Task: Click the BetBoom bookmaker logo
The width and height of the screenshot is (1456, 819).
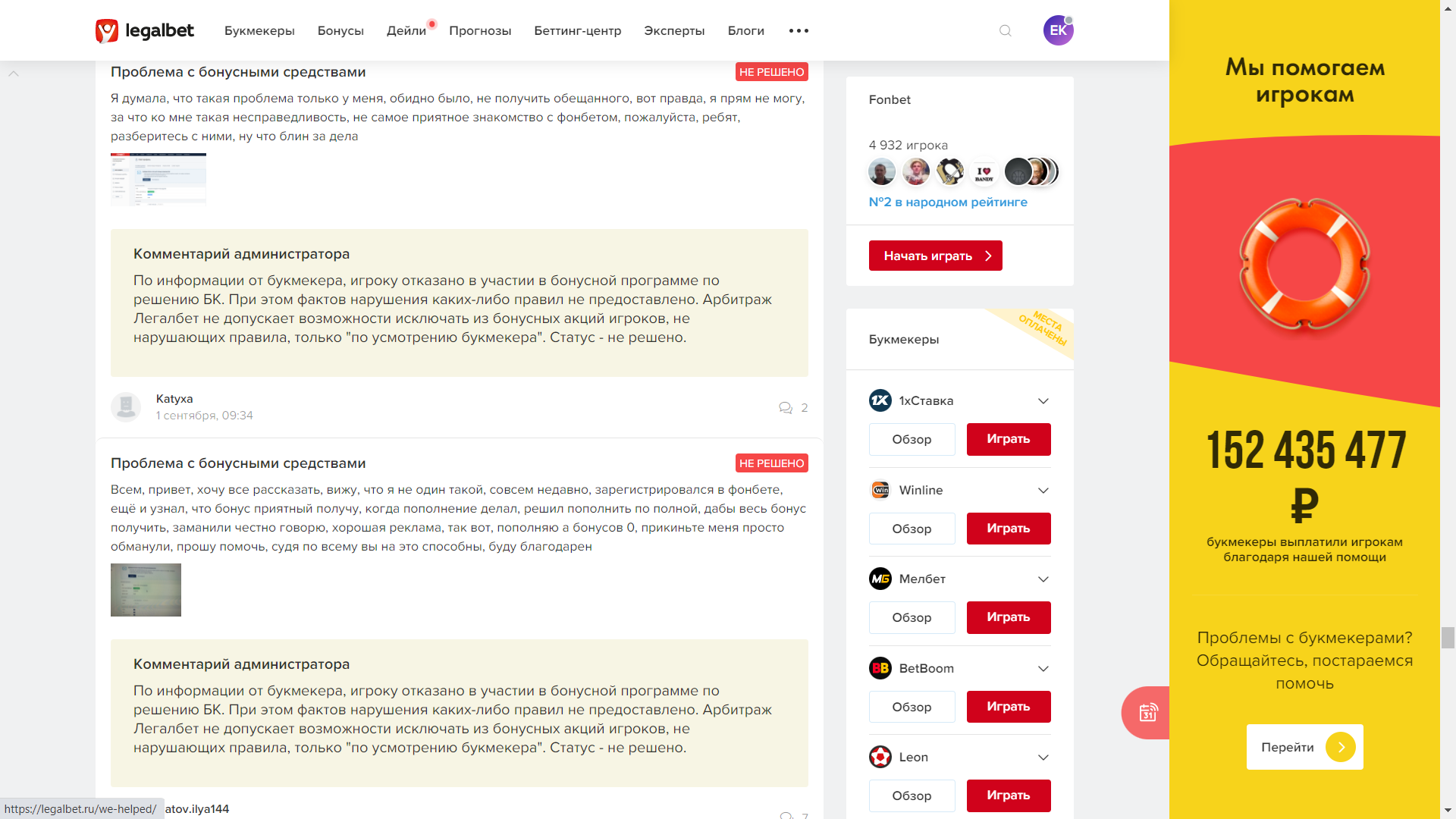Action: [x=880, y=668]
